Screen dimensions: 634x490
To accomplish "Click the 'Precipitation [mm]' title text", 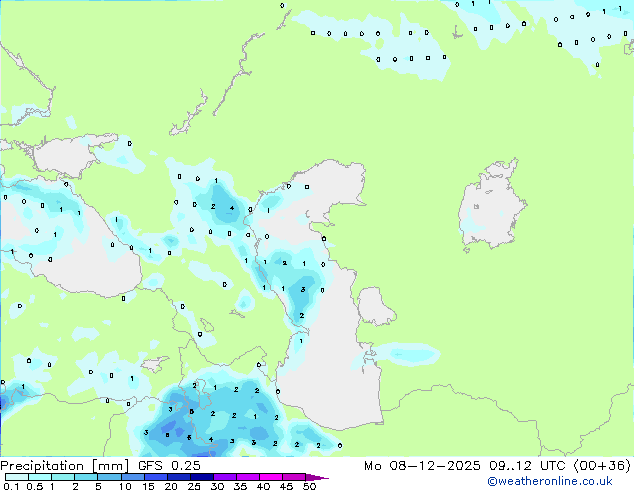I will pyautogui.click(x=65, y=466).
